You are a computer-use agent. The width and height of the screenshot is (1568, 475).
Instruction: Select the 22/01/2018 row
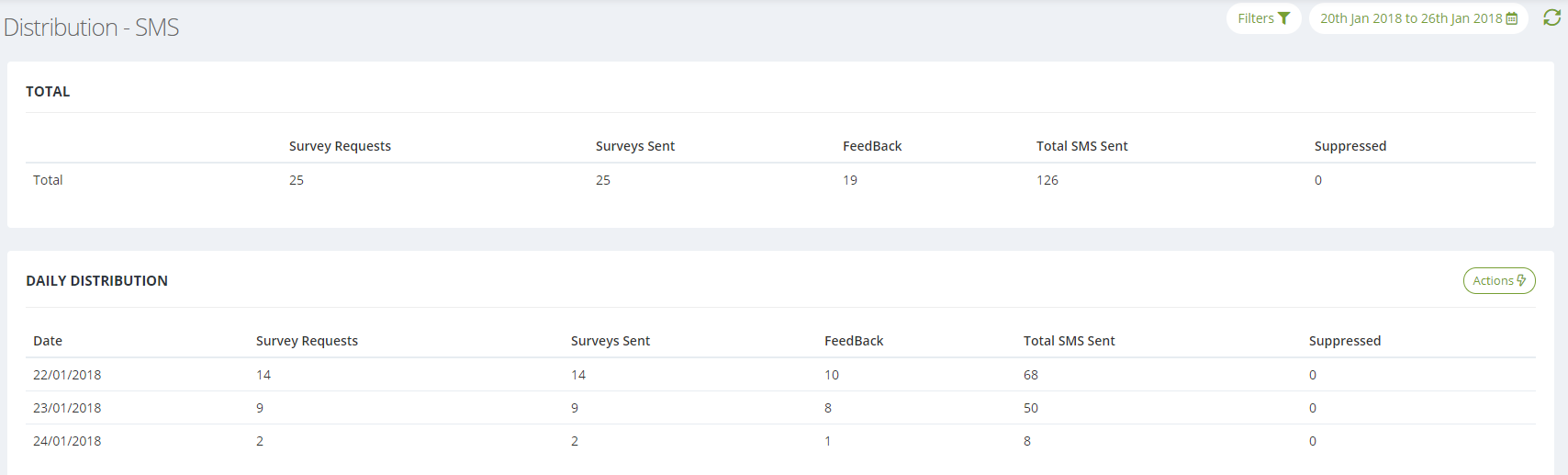pos(780,375)
